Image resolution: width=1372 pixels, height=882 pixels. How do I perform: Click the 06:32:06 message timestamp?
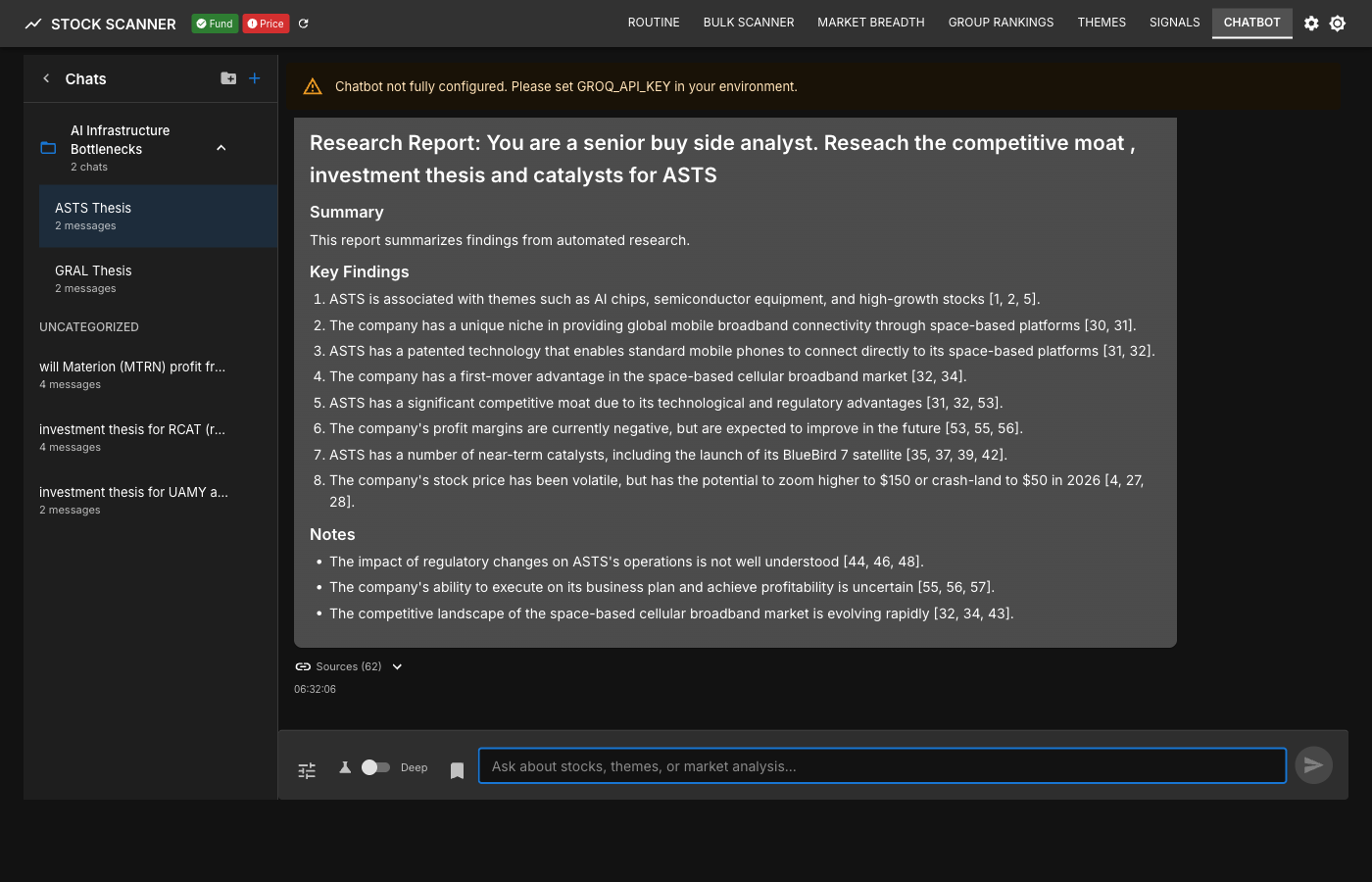coord(315,689)
